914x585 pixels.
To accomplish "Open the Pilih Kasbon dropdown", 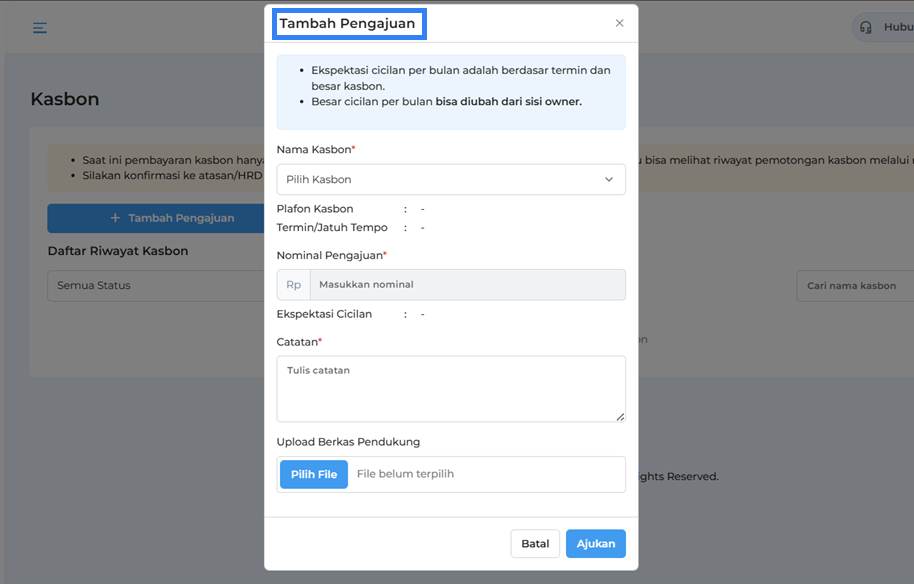I will click(x=450, y=180).
